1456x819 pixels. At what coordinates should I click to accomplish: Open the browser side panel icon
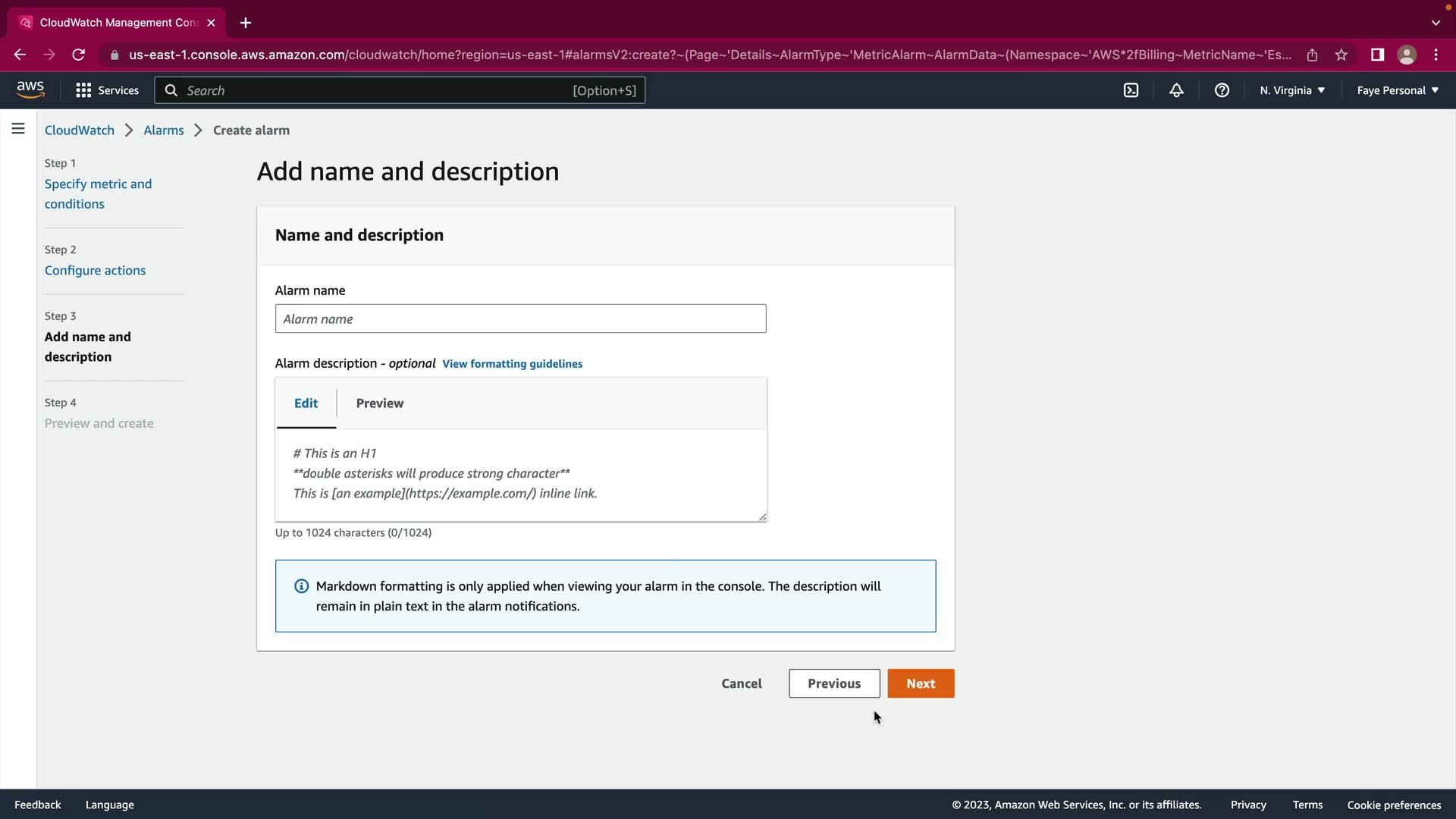point(1377,55)
